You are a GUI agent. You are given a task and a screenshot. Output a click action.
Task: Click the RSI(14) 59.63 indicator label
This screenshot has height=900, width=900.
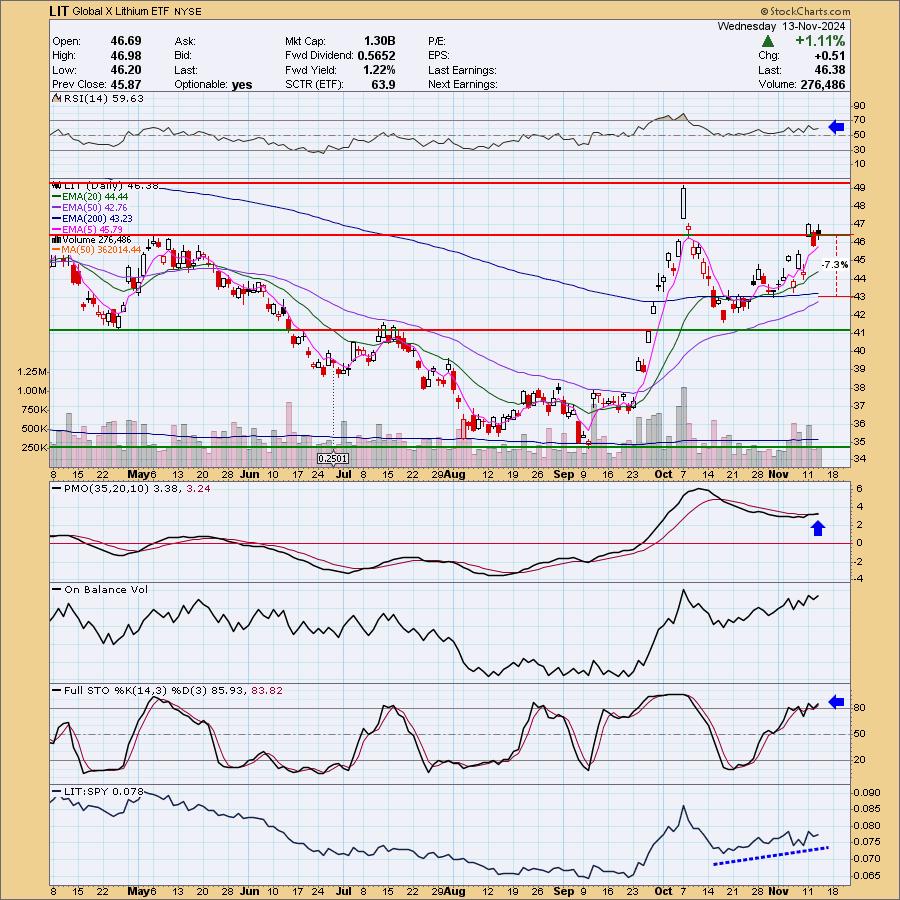click(104, 99)
